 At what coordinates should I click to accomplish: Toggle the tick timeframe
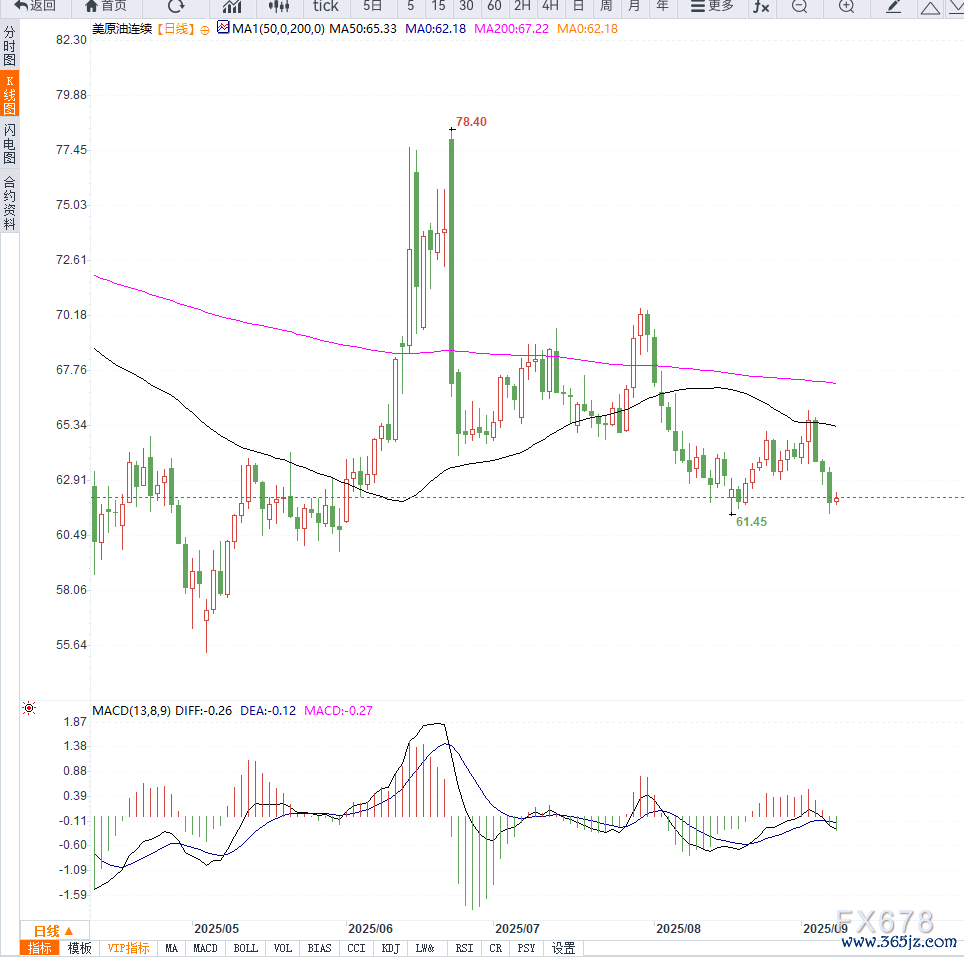(x=326, y=6)
